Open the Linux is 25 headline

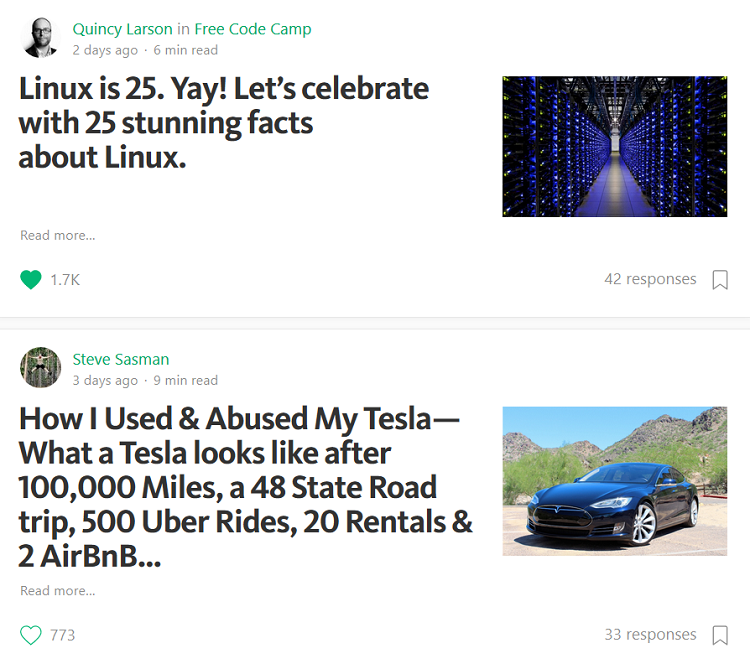(x=224, y=122)
